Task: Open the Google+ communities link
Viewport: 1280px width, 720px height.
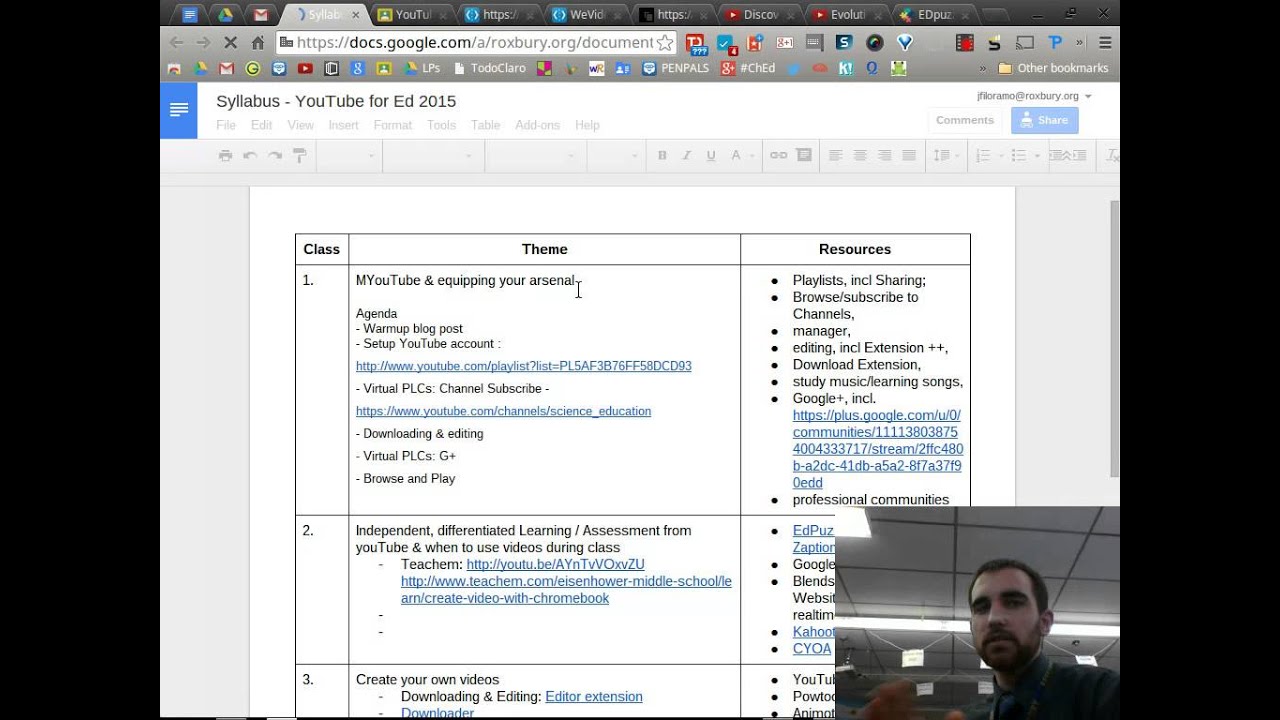Action: [x=877, y=449]
